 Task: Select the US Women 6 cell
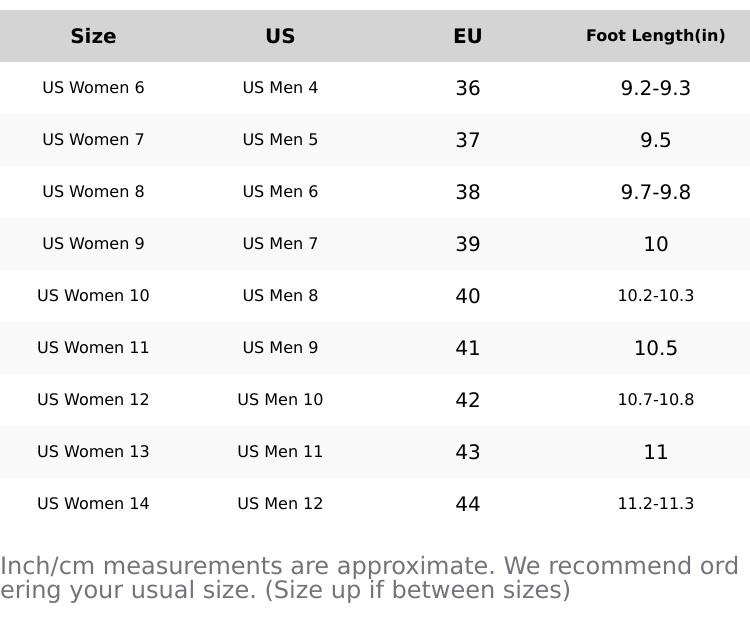[93, 88]
